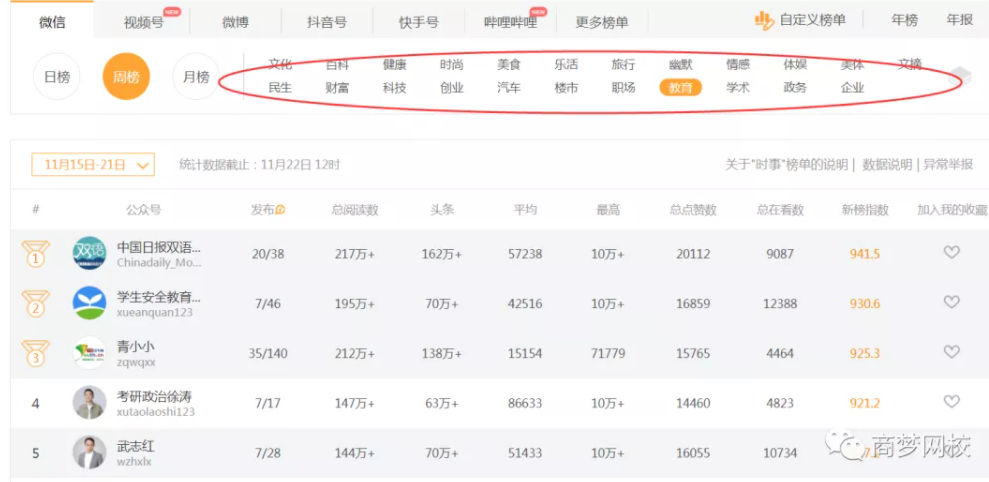Viewport: 989px width, 482px height.
Task: Select the 文化 category
Action: coord(280,64)
